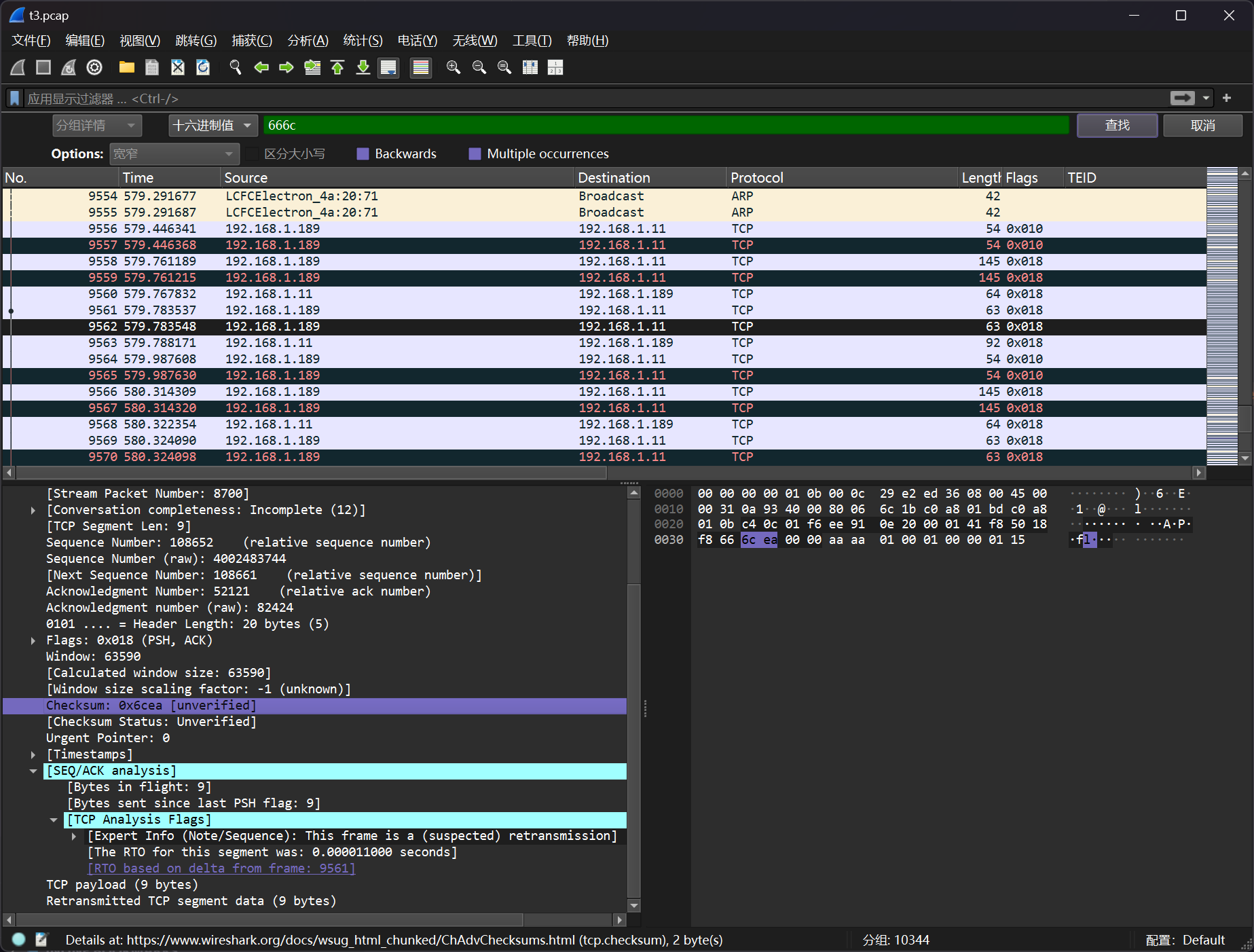This screenshot has height=952, width=1254.
Task: Click the expert information circle in status bar
Action: pos(19,940)
